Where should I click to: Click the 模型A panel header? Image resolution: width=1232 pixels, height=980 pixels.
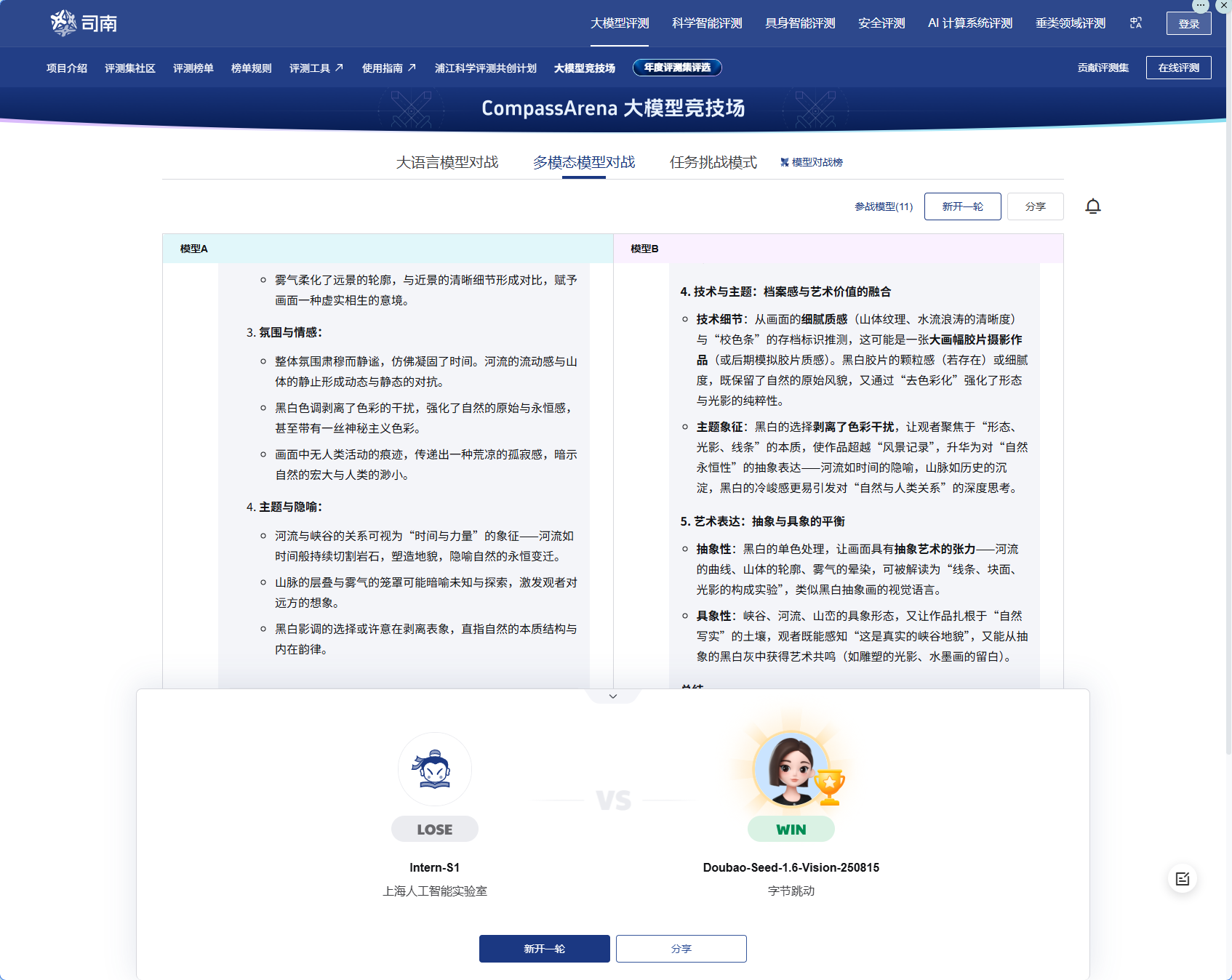pyautogui.click(x=388, y=249)
